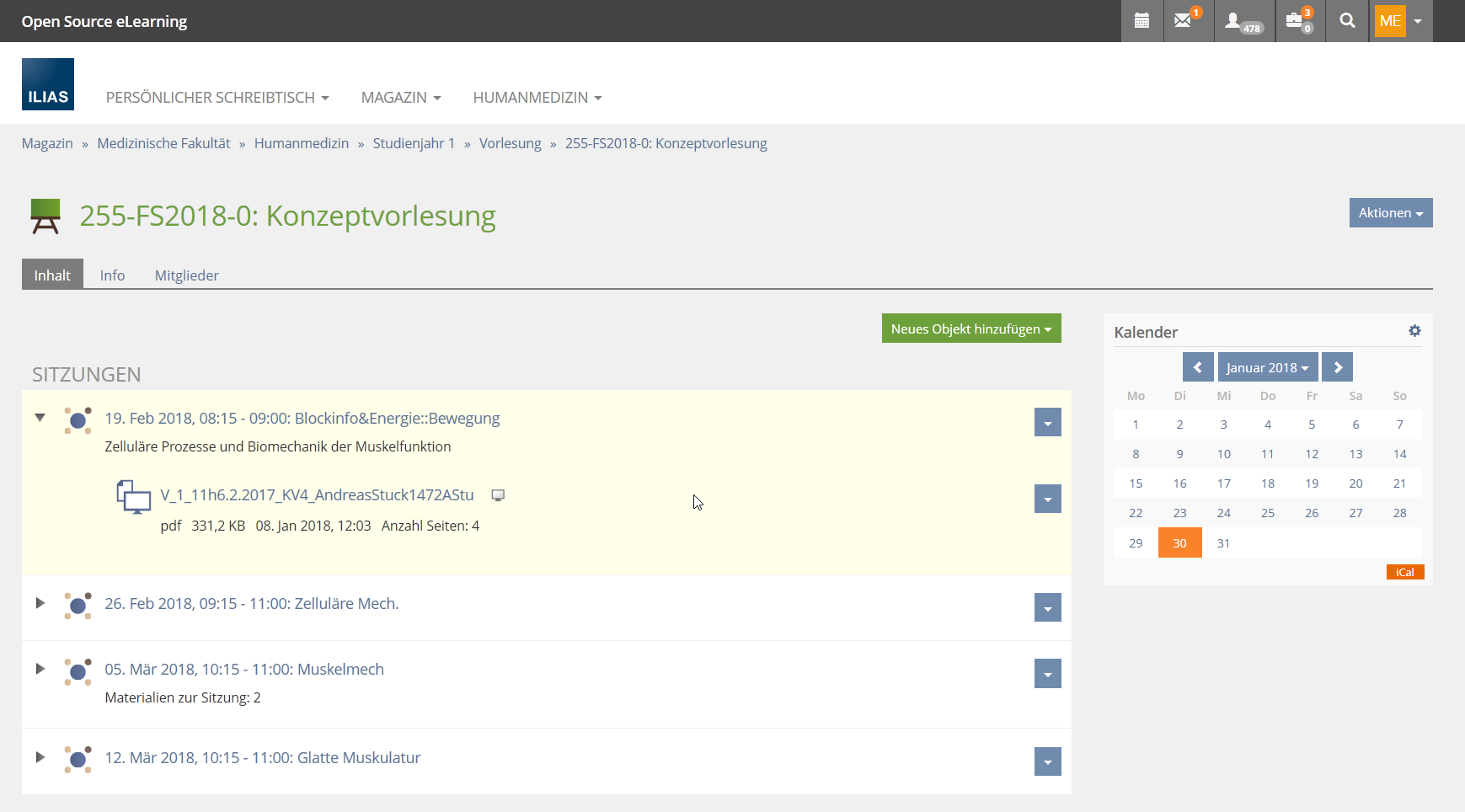The image size is (1465, 812).
Task: Open the briefcase notifications icon
Action: pyautogui.click(x=1298, y=21)
